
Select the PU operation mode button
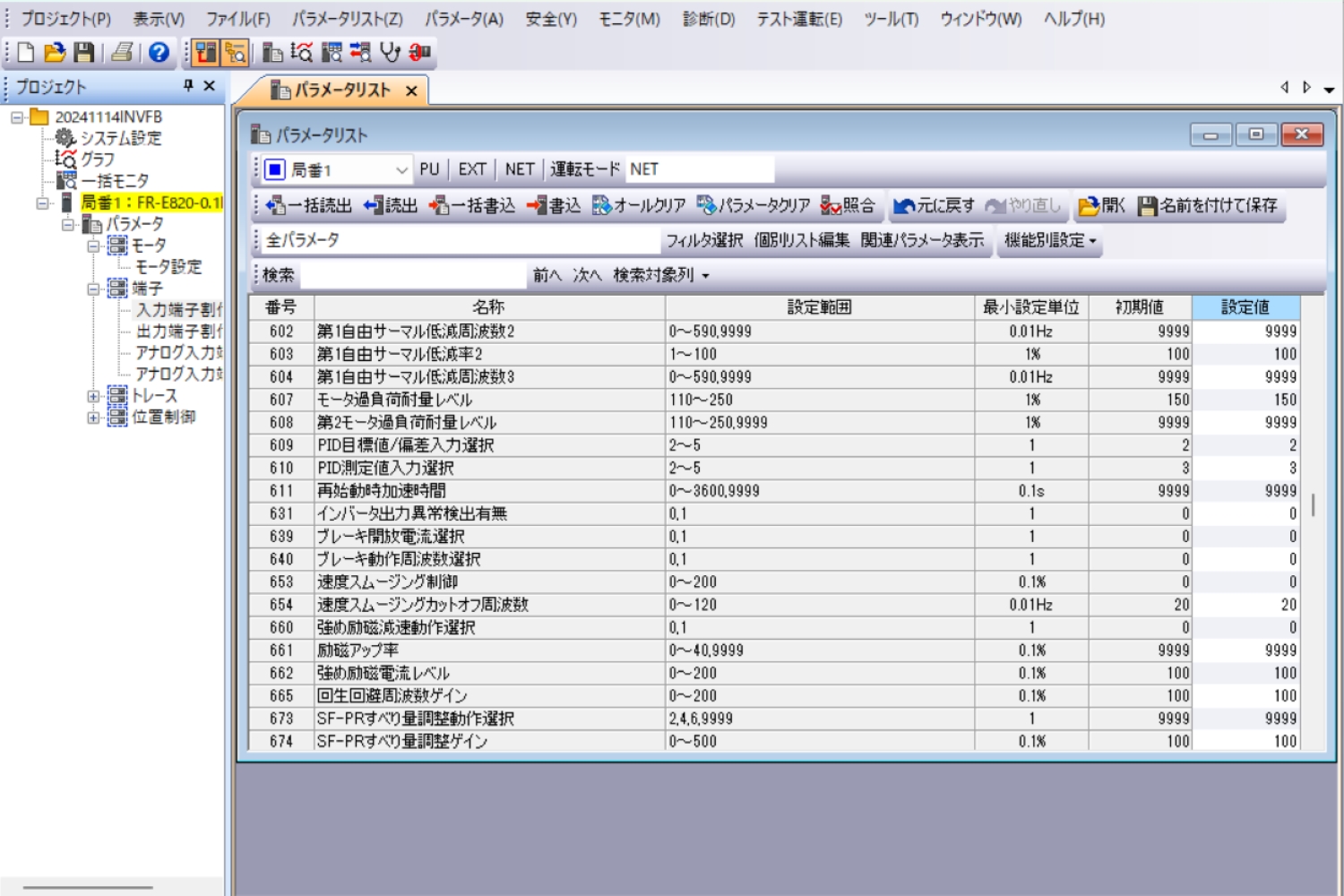(x=429, y=169)
